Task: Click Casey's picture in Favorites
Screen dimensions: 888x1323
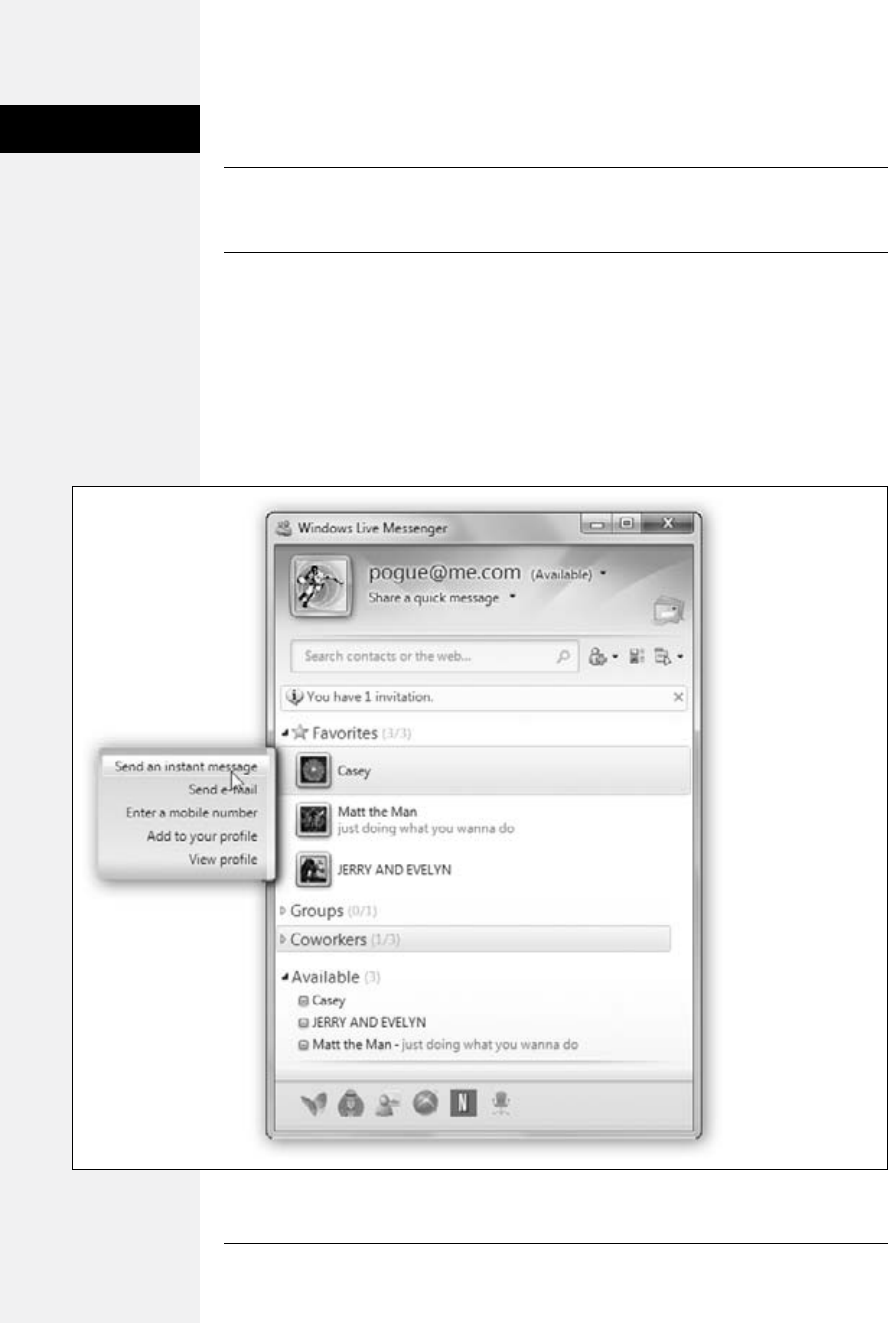Action: (x=314, y=771)
